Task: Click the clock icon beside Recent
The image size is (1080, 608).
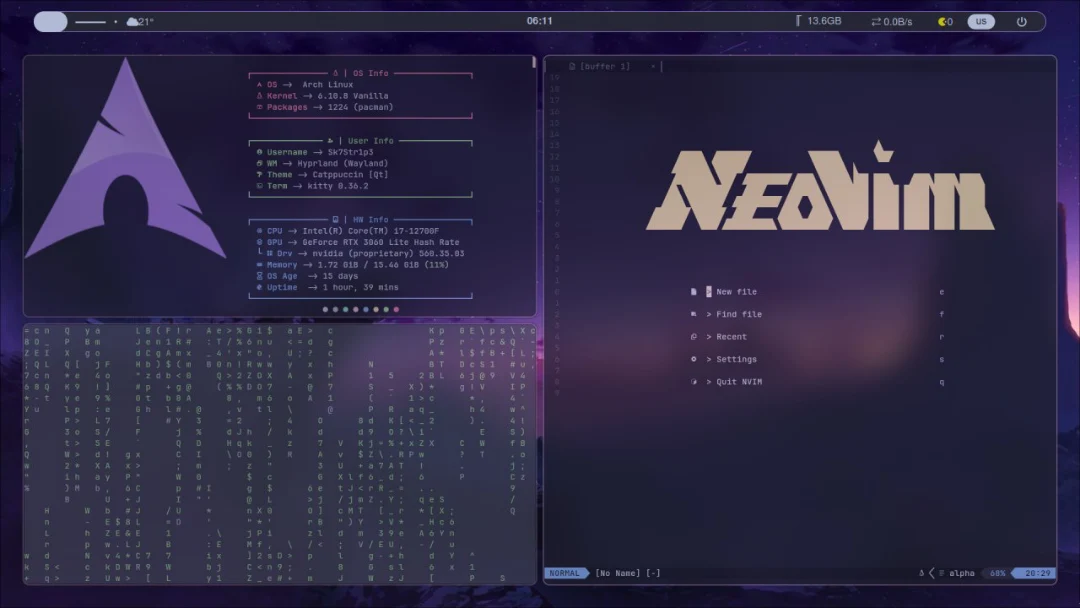Action: pos(693,337)
